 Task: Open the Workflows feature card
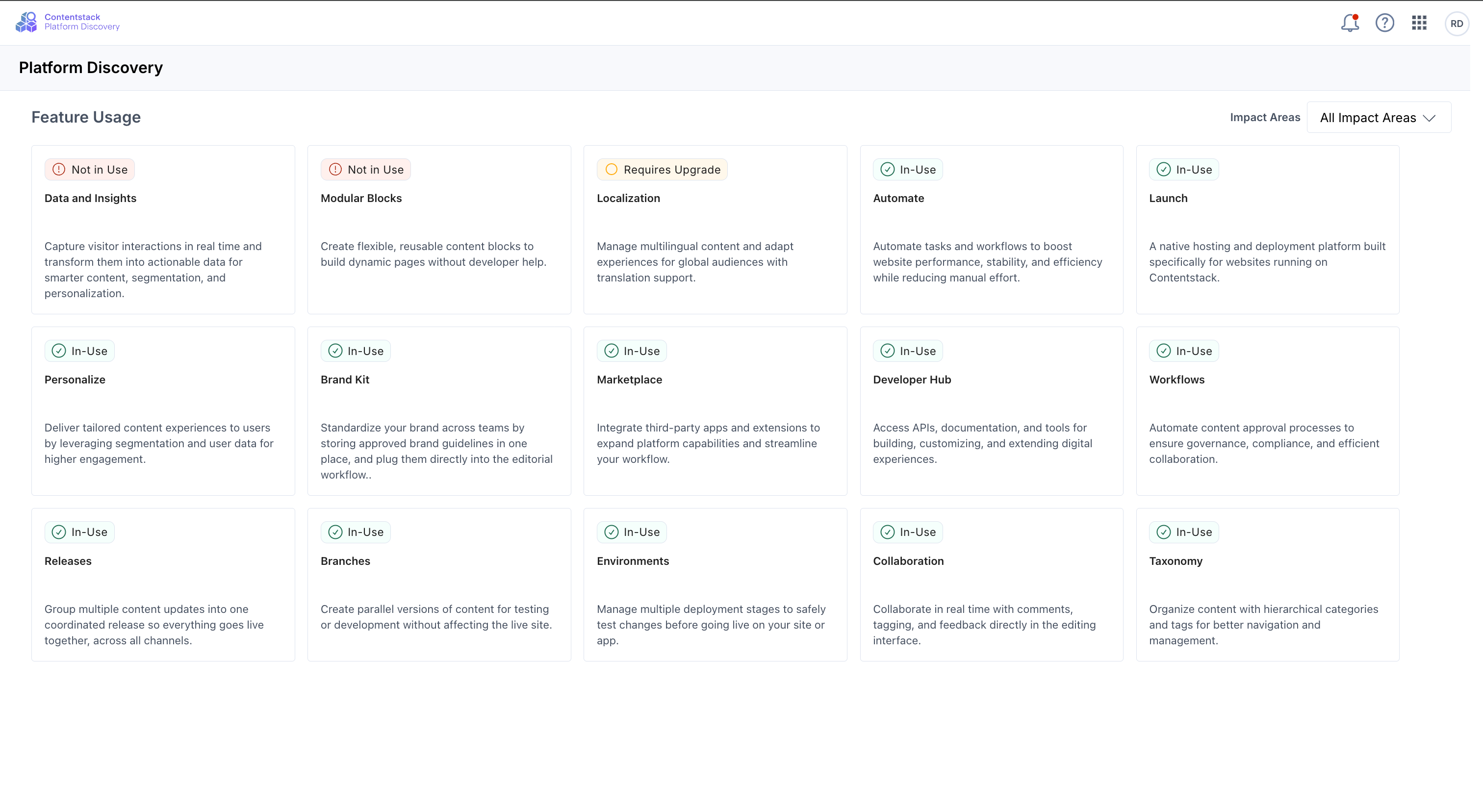[x=1267, y=411]
